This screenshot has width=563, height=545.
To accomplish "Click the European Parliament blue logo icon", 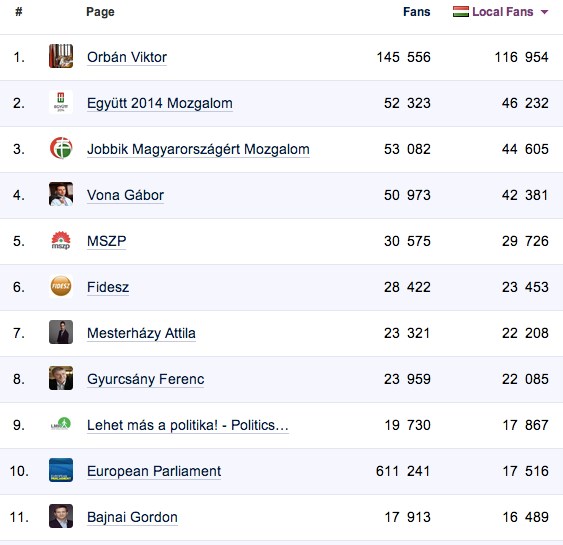I will pyautogui.click(x=61, y=470).
